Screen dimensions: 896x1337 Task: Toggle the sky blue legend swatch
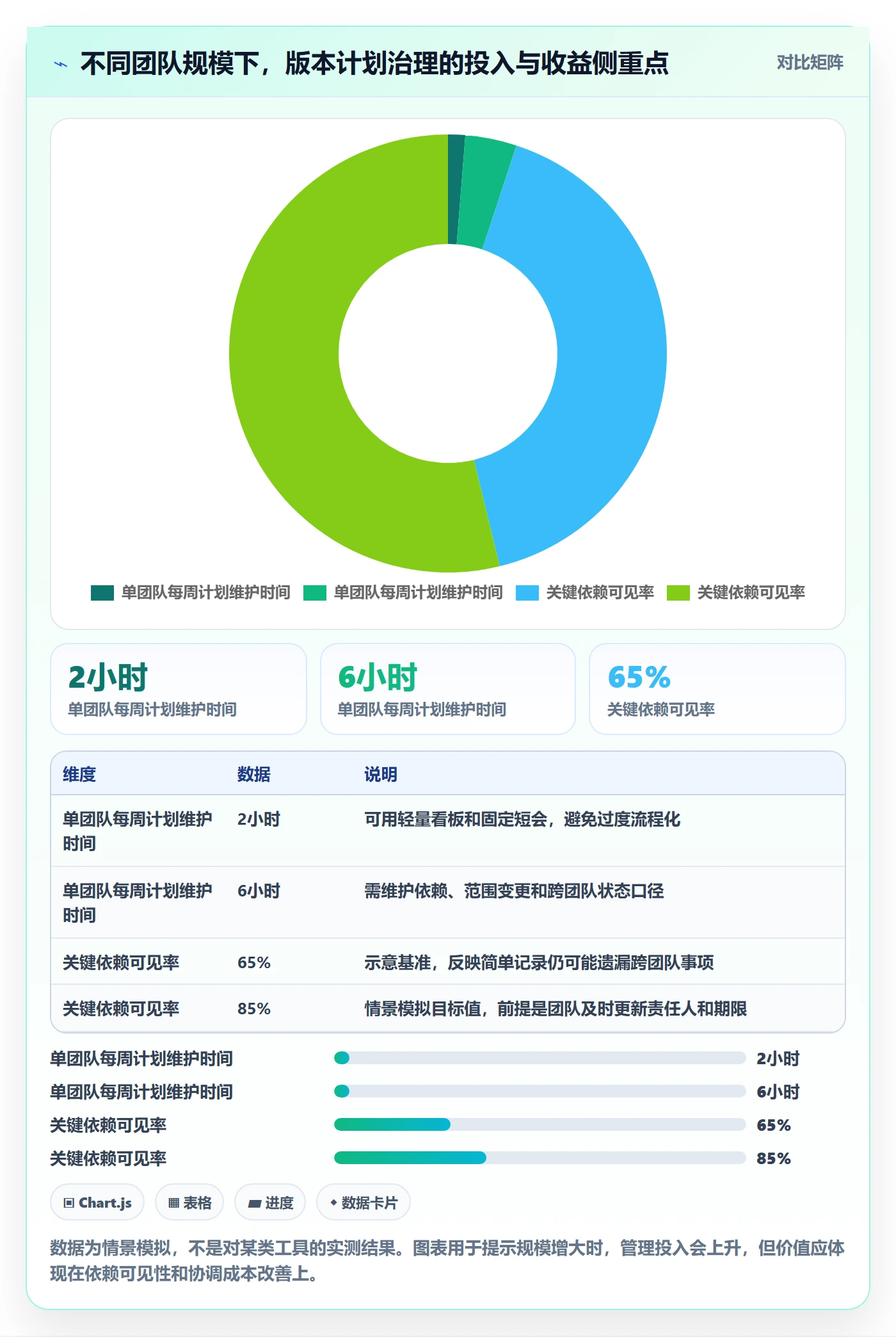[x=527, y=593]
